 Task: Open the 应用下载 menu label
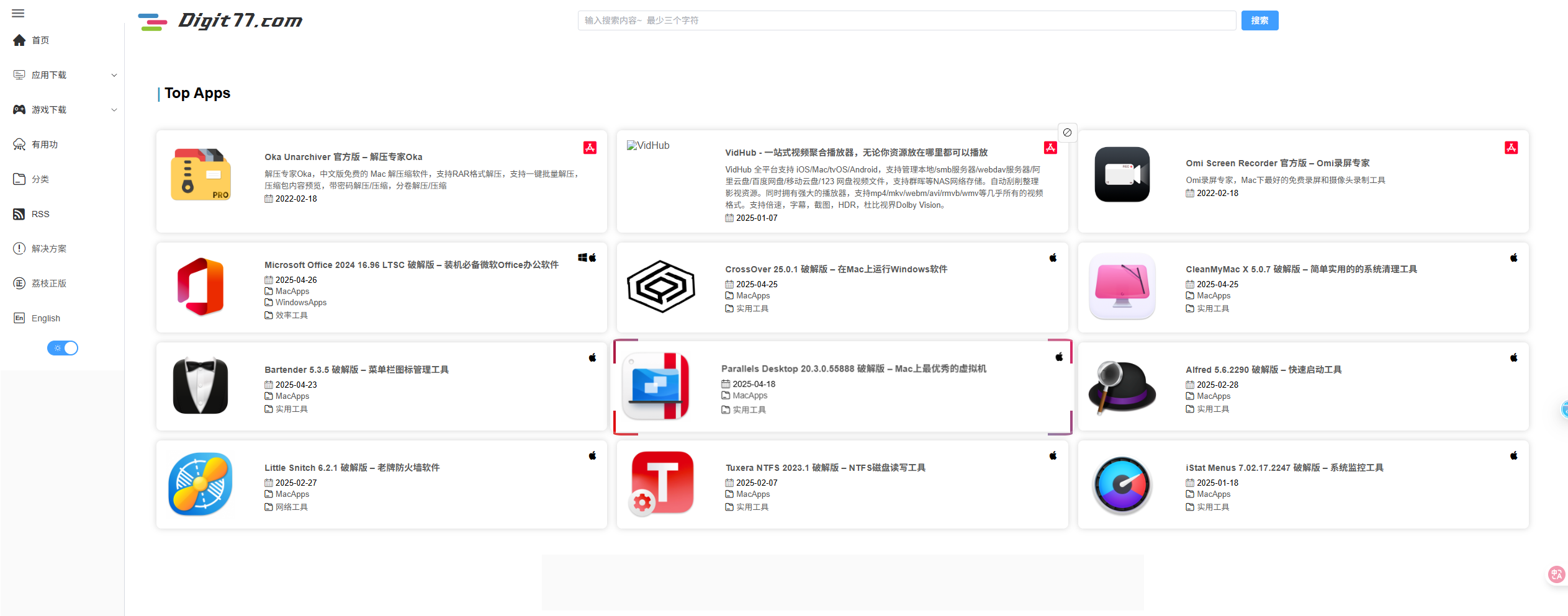49,75
